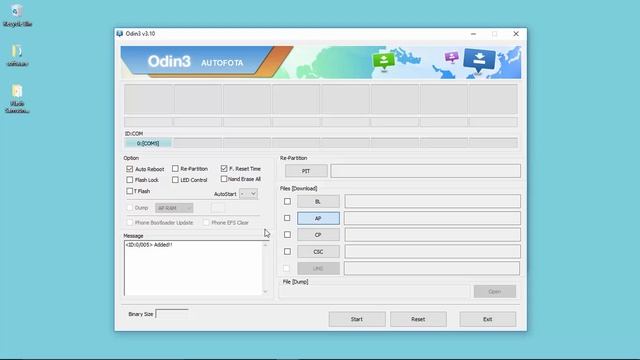Click the Reset button
This screenshot has width=640, height=360.
click(x=418, y=319)
